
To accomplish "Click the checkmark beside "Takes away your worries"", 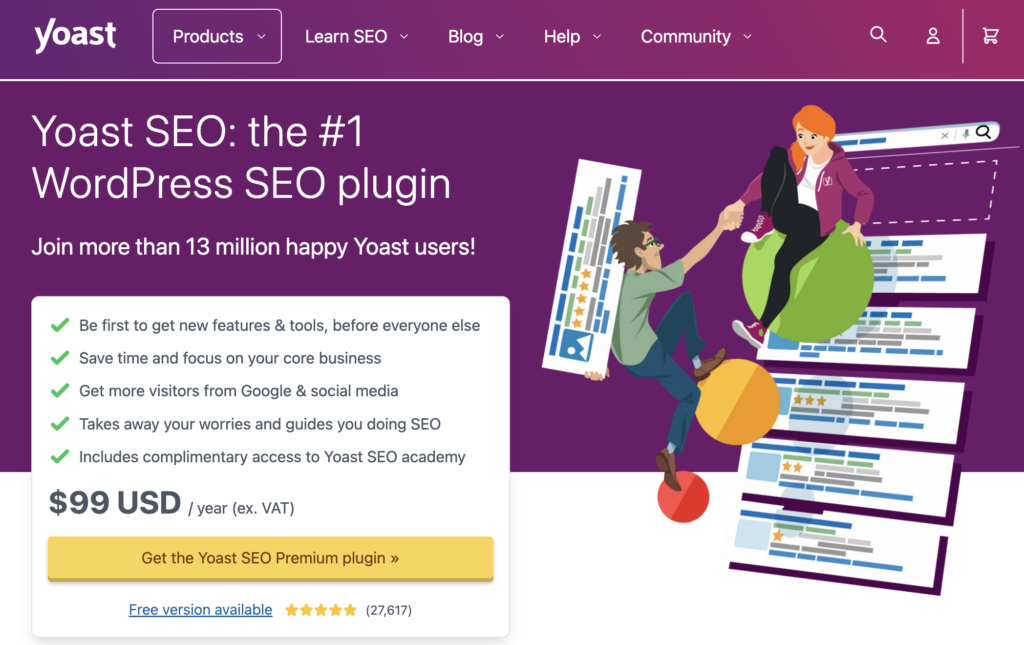I will click(60, 424).
